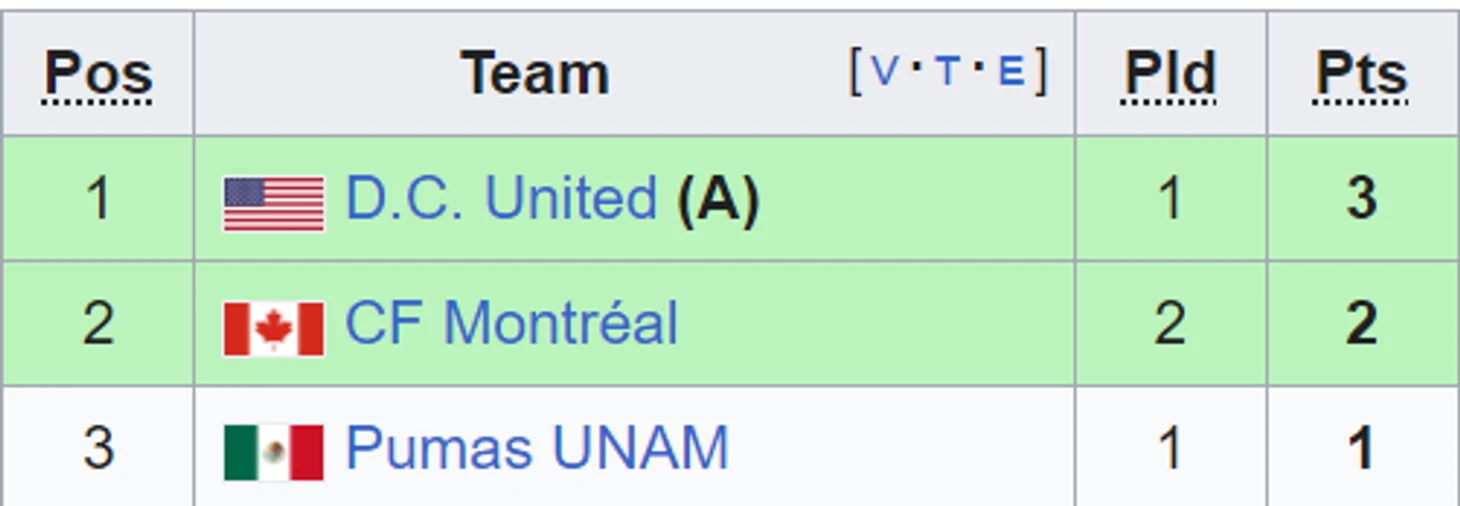The image size is (1460, 506).
Task: View template via the V link
Action: 885,72
